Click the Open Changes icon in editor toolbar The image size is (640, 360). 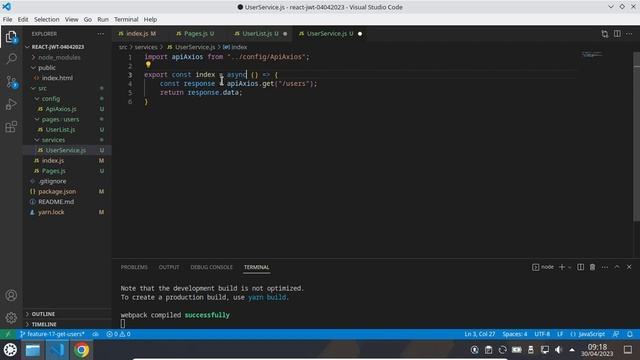[x=604, y=34]
